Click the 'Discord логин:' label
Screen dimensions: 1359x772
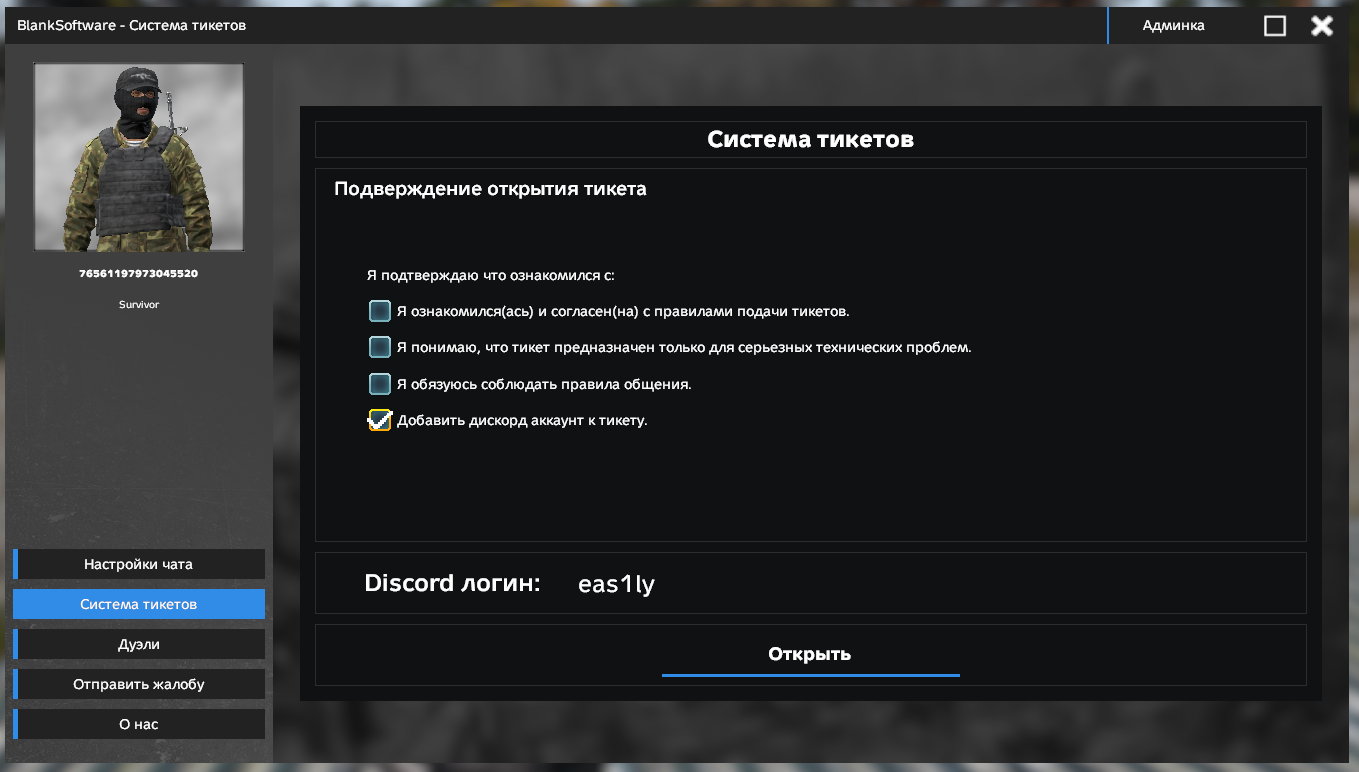(452, 583)
